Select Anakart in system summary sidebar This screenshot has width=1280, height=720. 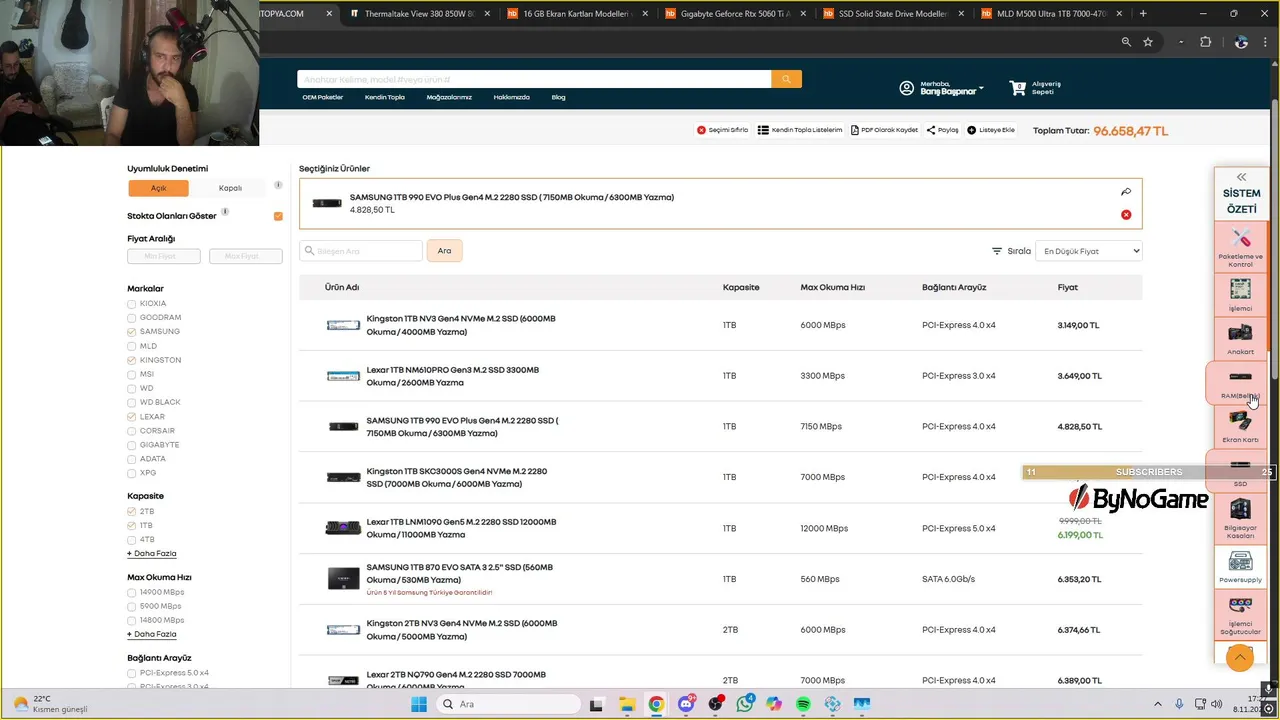[1241, 338]
